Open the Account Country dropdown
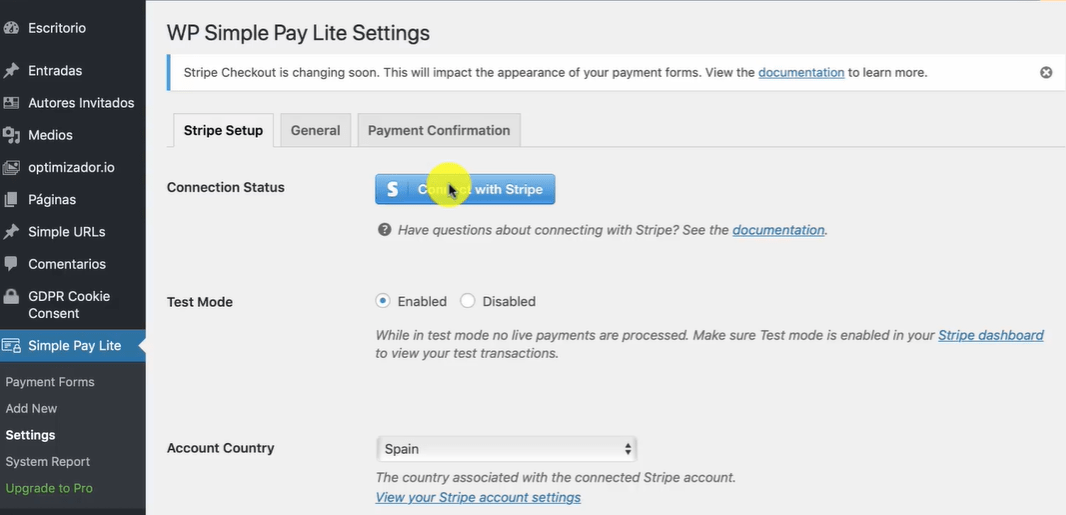Image resolution: width=1066 pixels, height=515 pixels. point(506,449)
